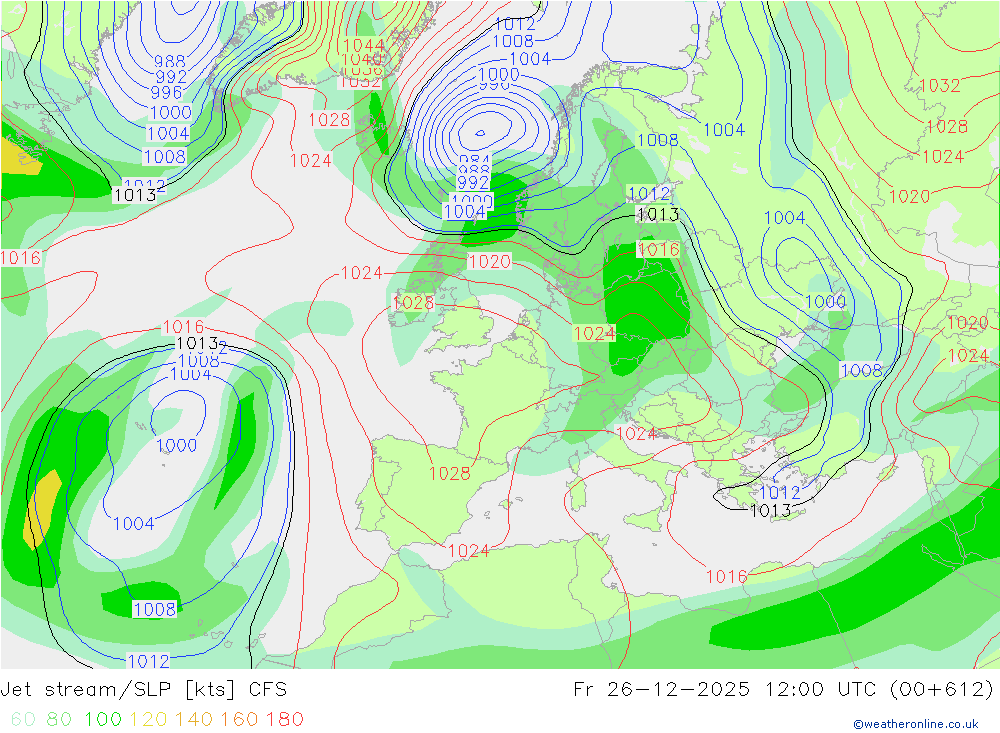Click the '160' value in the legend
Screen dimensions: 1000x733
[x=239, y=719]
